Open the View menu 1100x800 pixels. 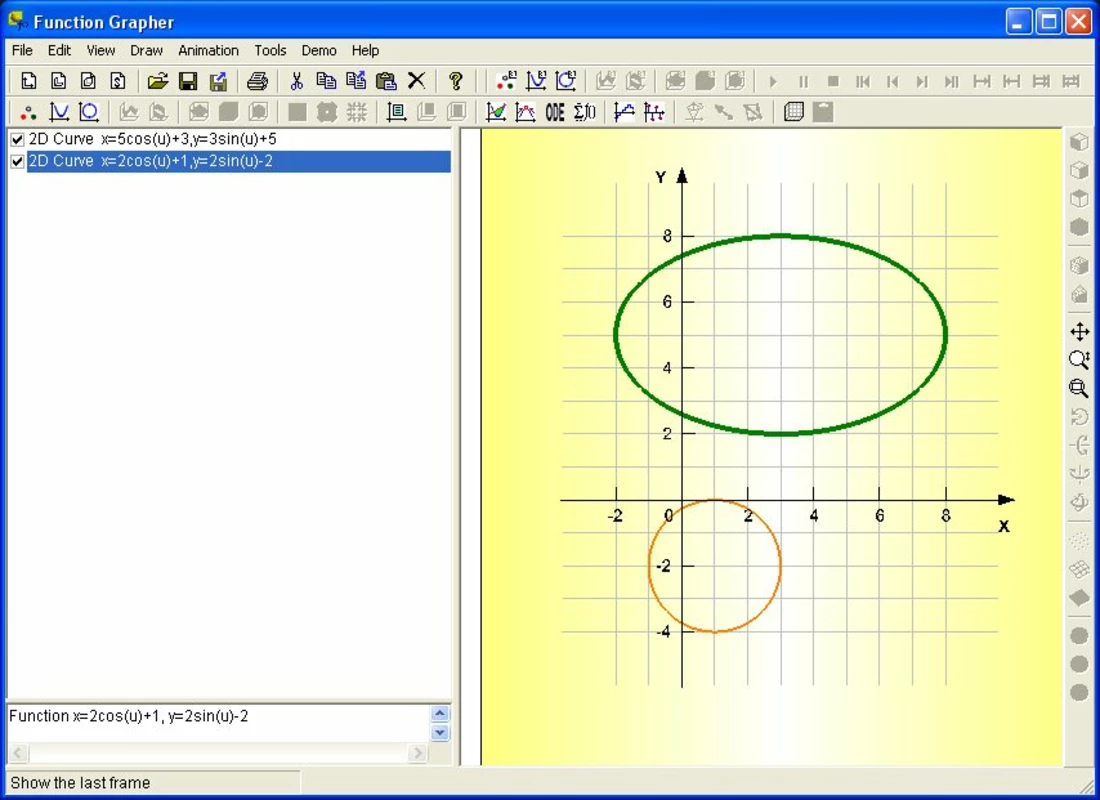pos(100,51)
